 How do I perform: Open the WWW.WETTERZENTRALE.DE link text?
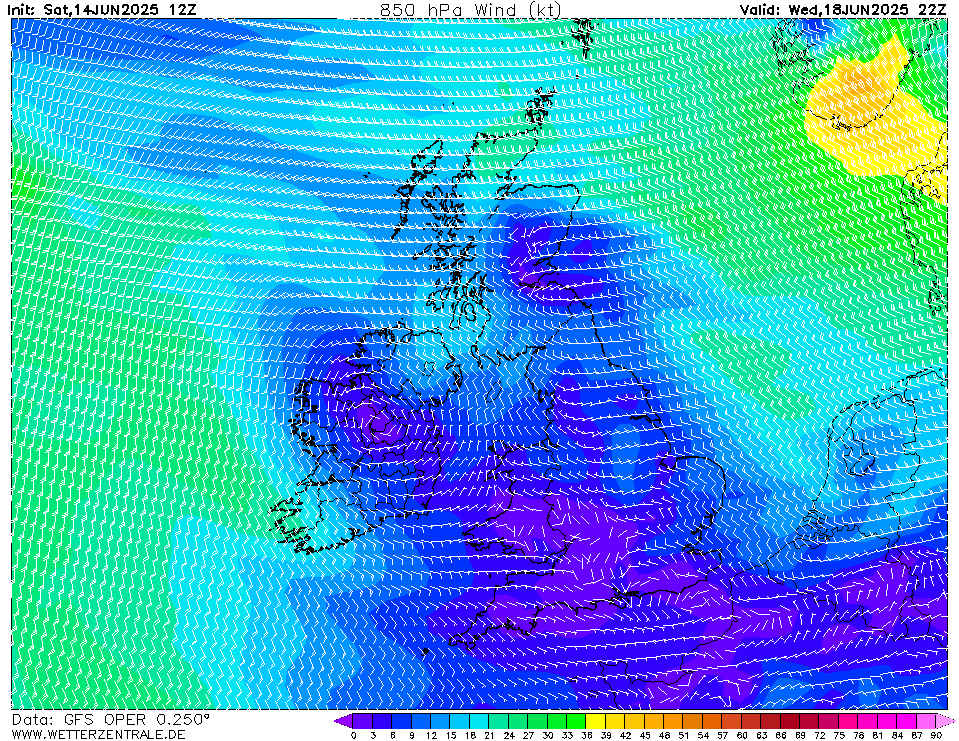point(98,734)
